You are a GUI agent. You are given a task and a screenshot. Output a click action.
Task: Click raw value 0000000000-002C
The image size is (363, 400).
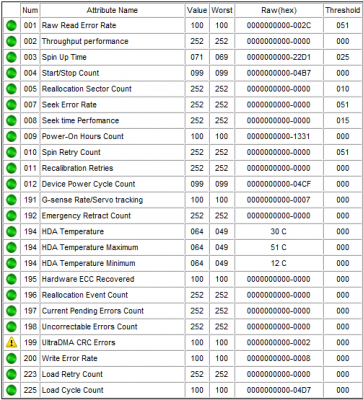(x=279, y=25)
